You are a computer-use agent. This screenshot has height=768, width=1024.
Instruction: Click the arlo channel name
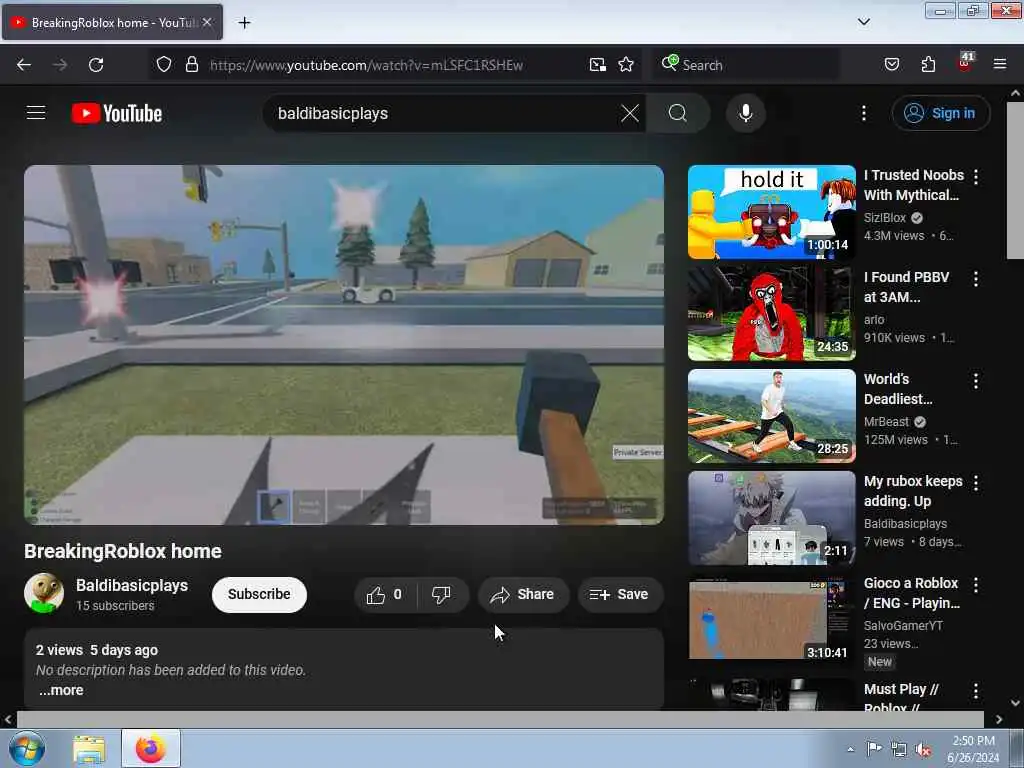[x=874, y=319]
